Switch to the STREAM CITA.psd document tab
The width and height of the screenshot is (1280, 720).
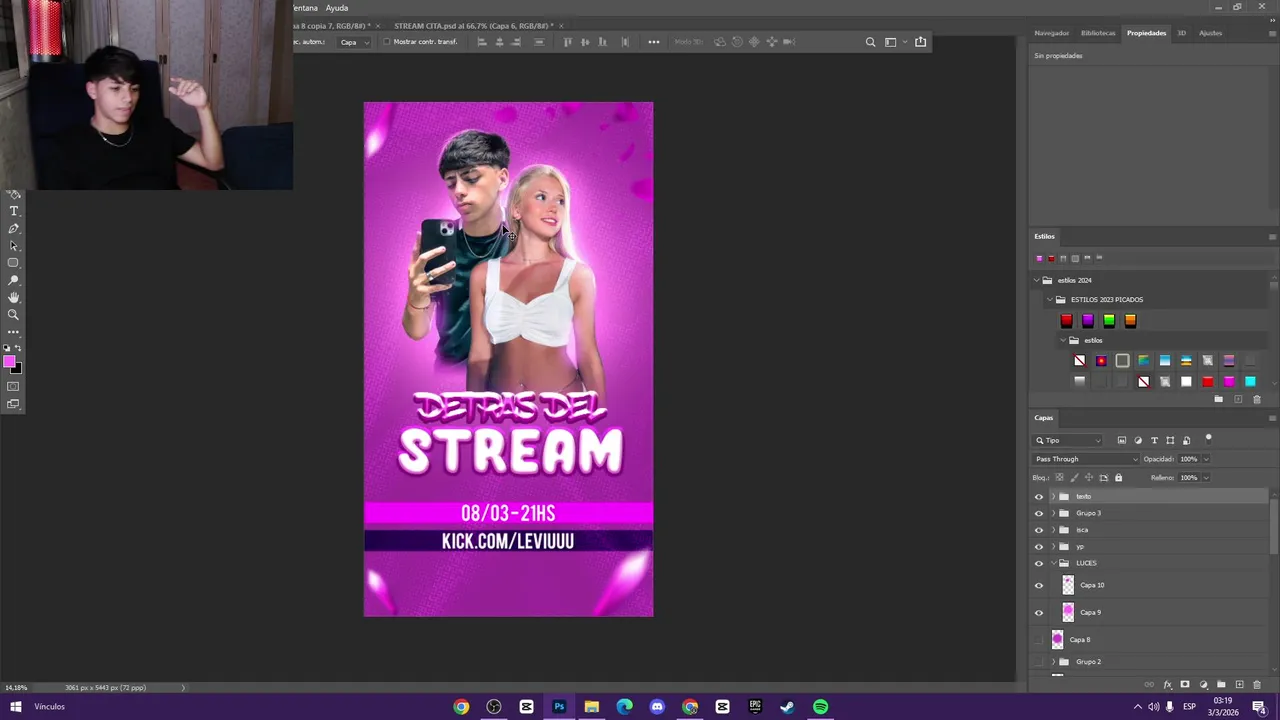pyautogui.click(x=473, y=26)
